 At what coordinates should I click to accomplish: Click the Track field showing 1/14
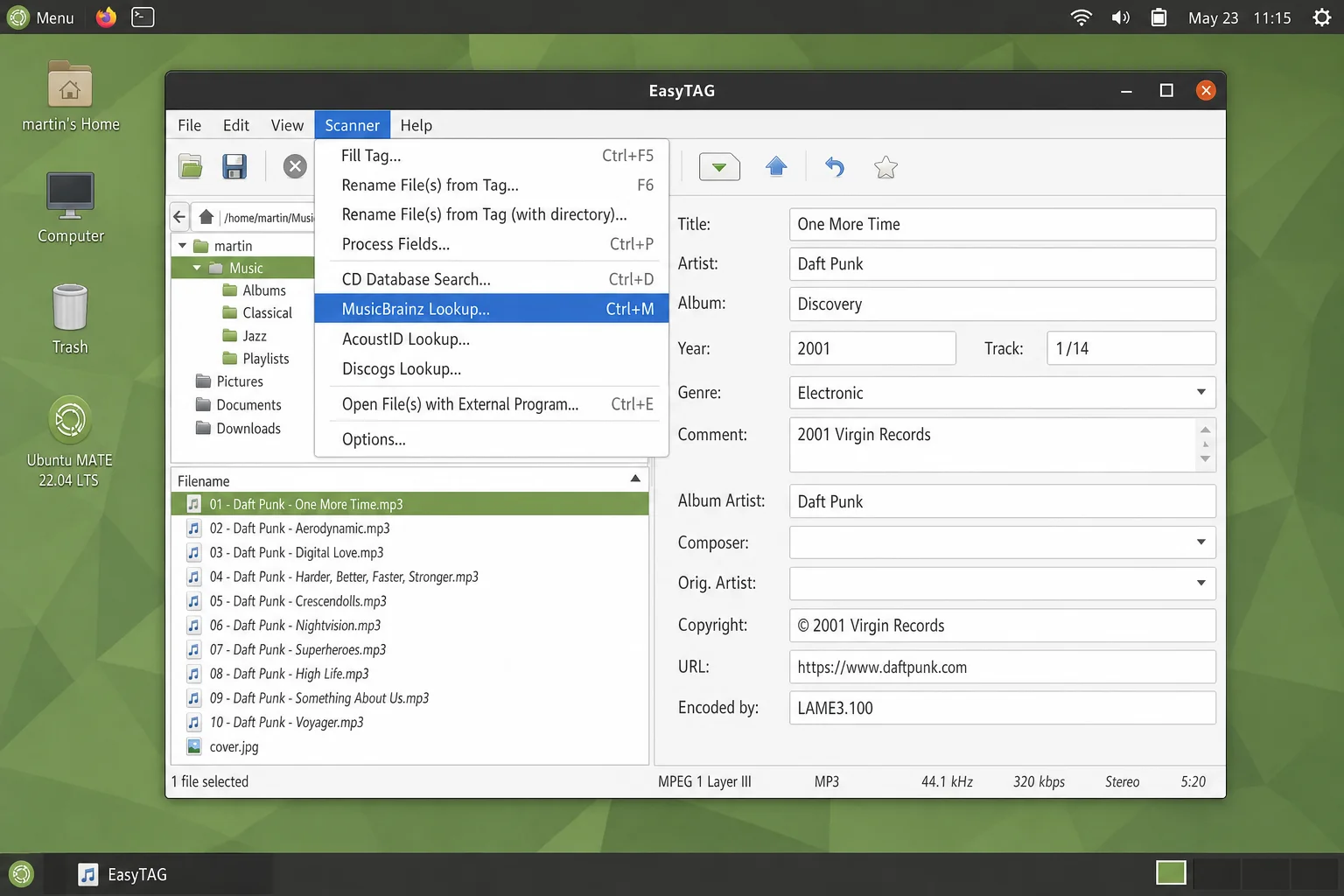tap(1131, 348)
